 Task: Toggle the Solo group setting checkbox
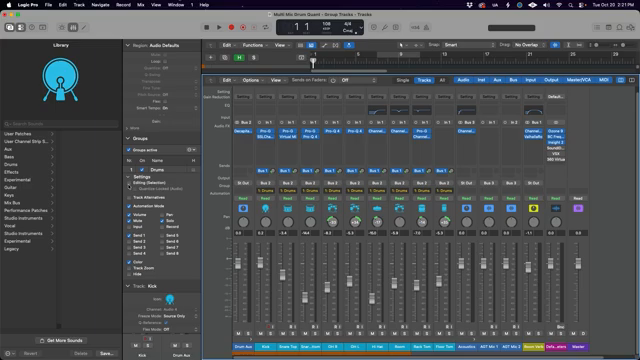click(x=162, y=220)
